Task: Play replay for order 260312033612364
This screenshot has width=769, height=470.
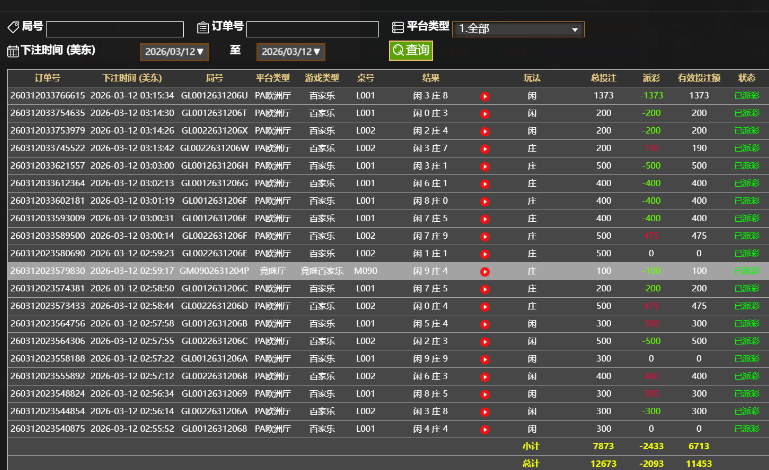Action: tap(485, 184)
